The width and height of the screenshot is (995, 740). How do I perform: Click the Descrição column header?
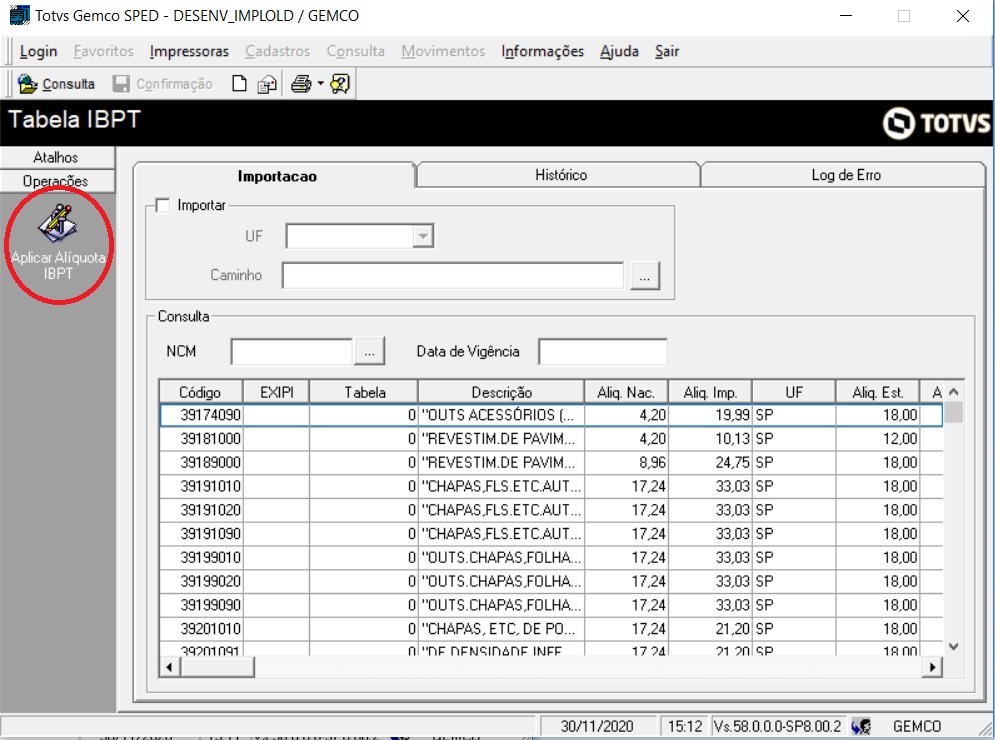[x=501, y=392]
